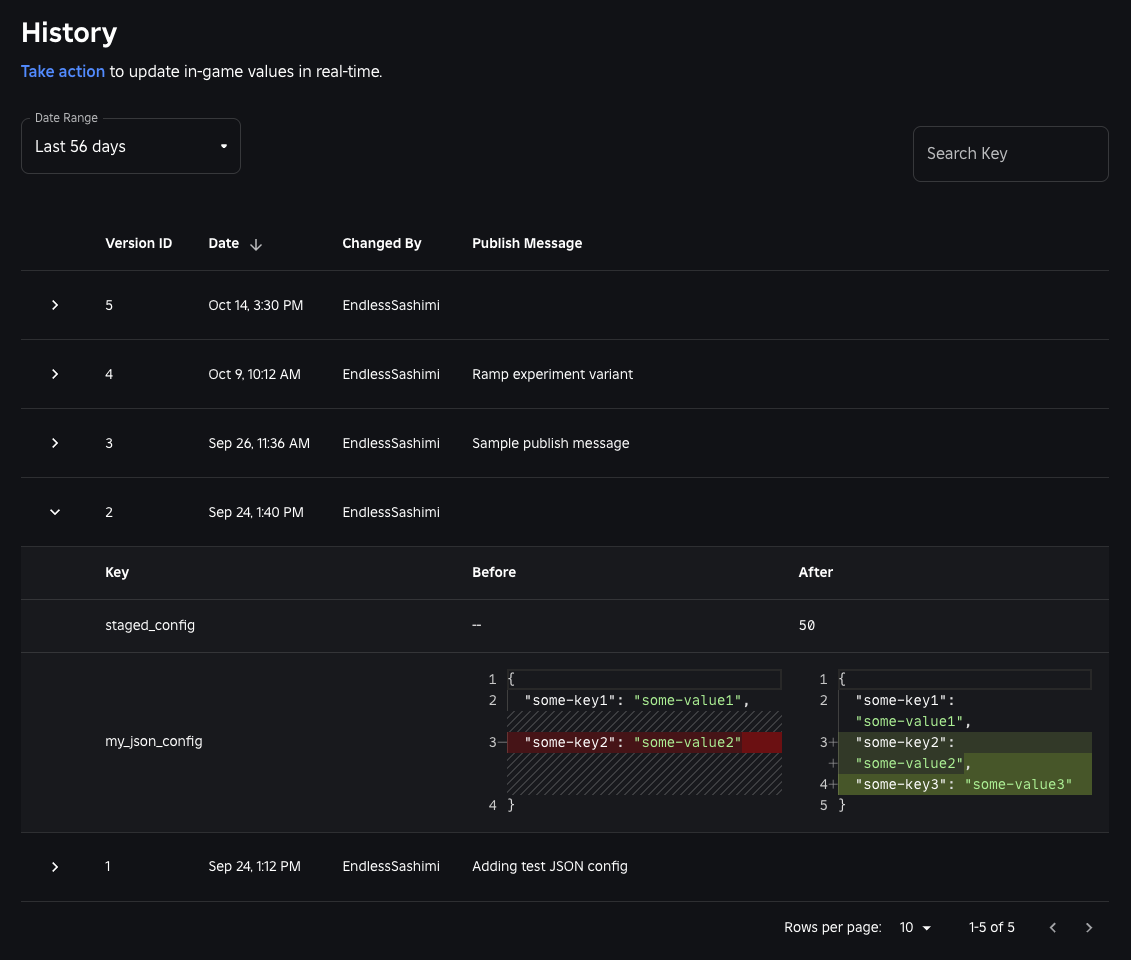Click staged_config After value 50

(x=806, y=625)
